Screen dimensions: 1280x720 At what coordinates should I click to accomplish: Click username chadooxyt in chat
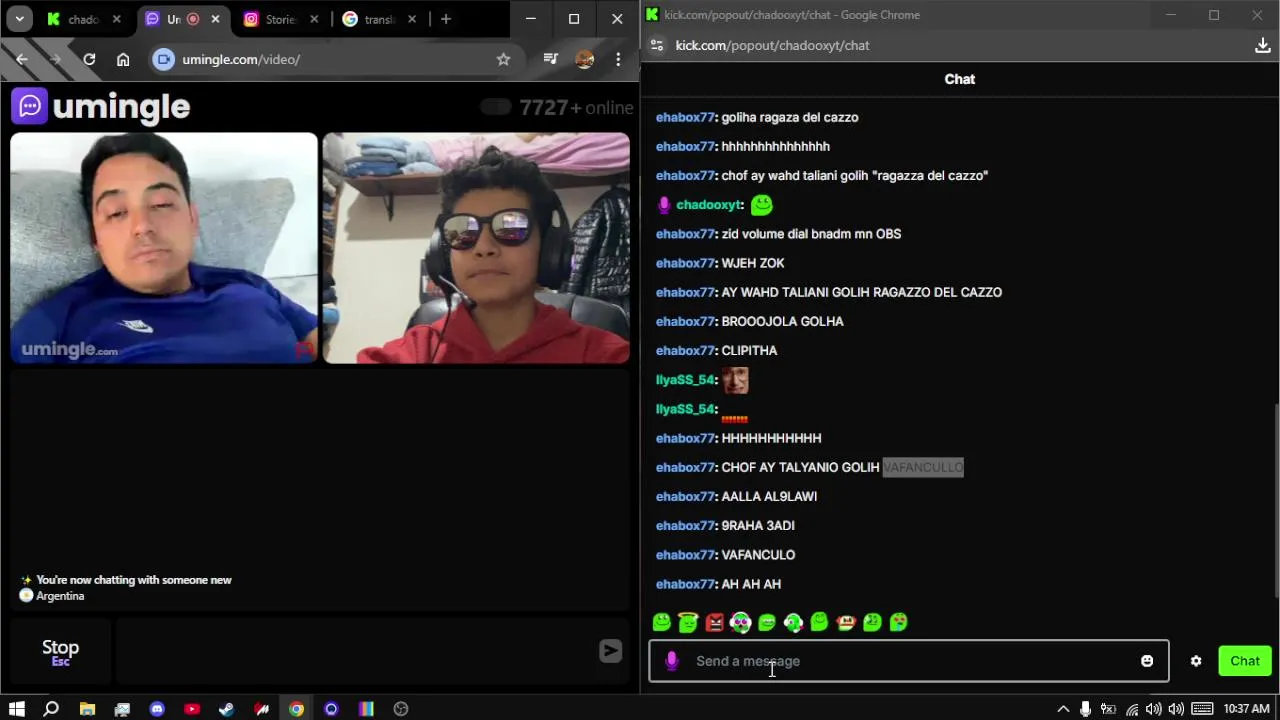coord(709,205)
